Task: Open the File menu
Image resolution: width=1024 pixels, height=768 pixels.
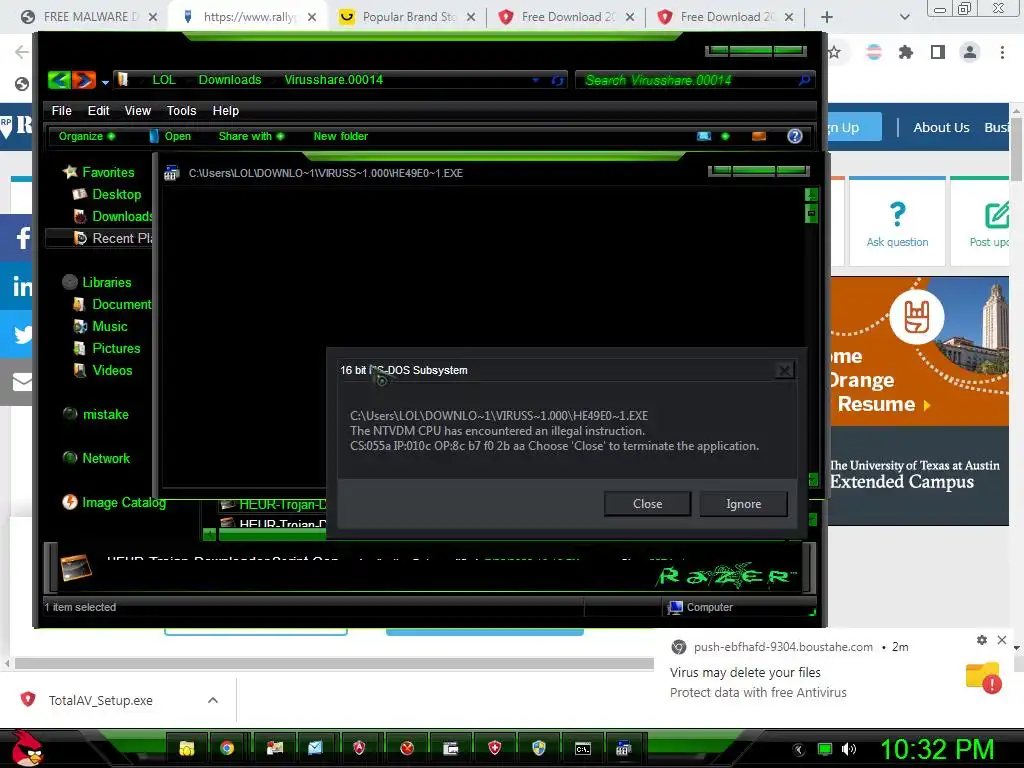Action: (61, 110)
